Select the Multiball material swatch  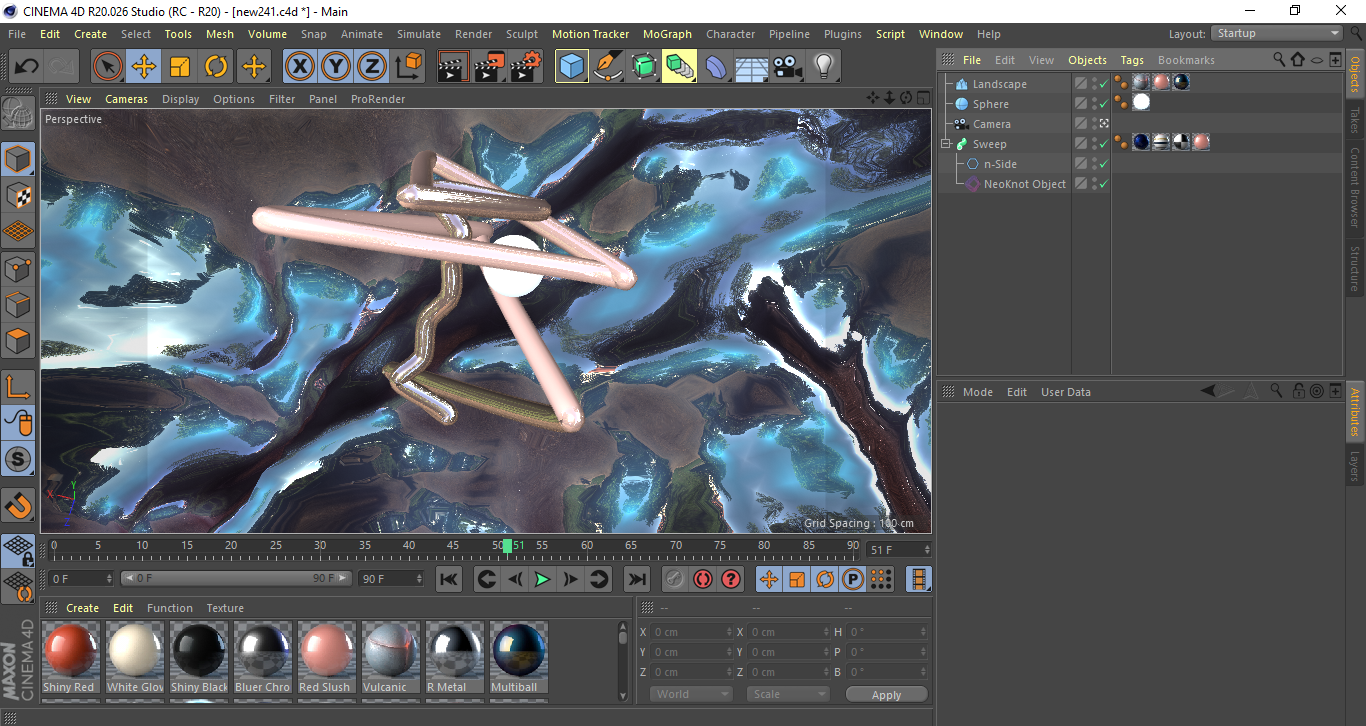(x=518, y=657)
